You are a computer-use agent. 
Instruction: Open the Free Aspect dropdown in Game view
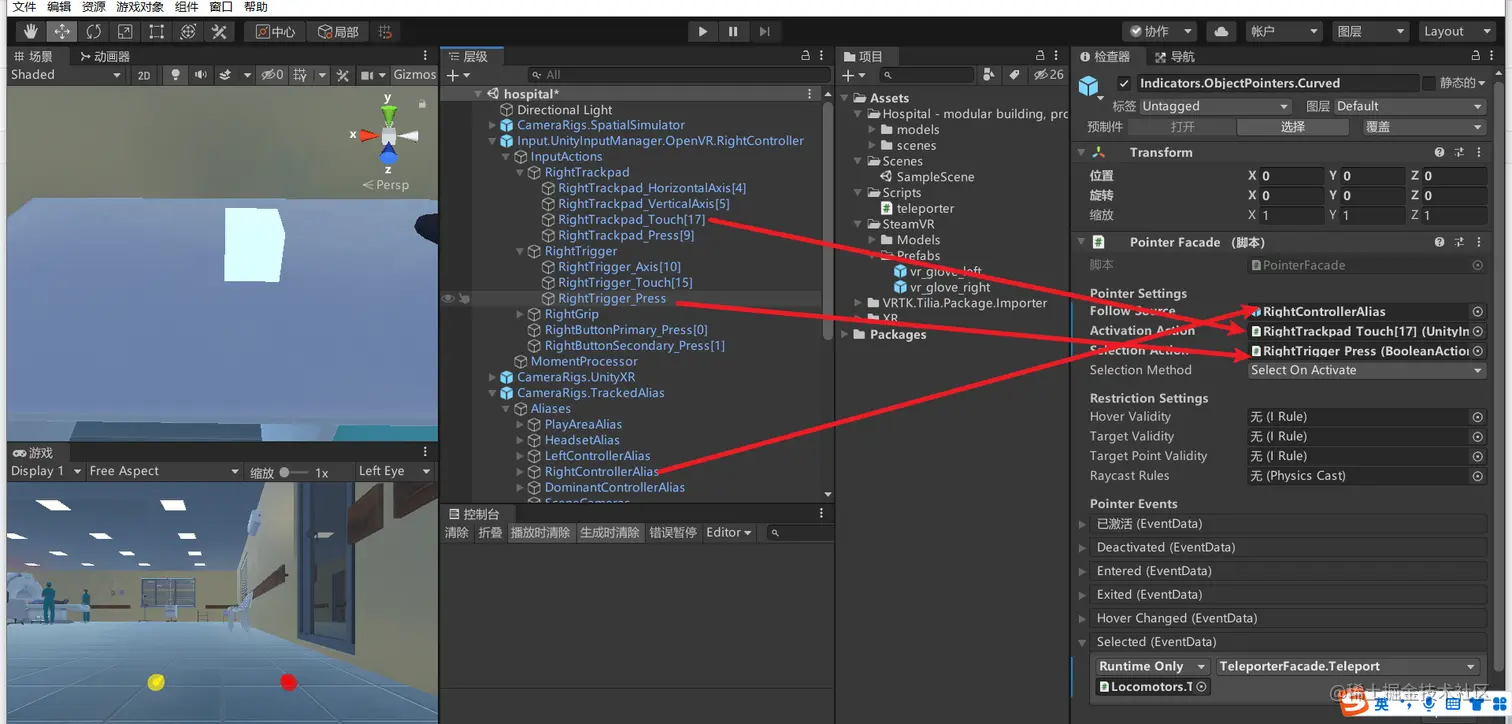click(164, 471)
